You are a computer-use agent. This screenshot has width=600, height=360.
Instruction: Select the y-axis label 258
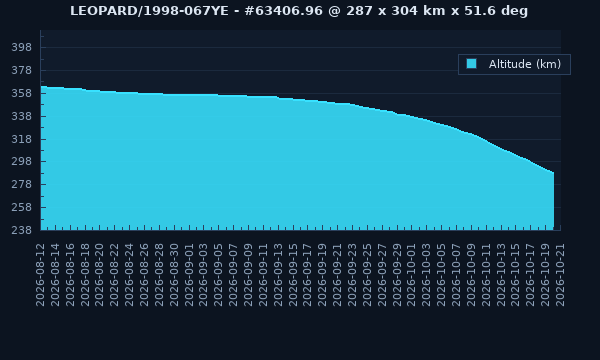click(x=21, y=207)
